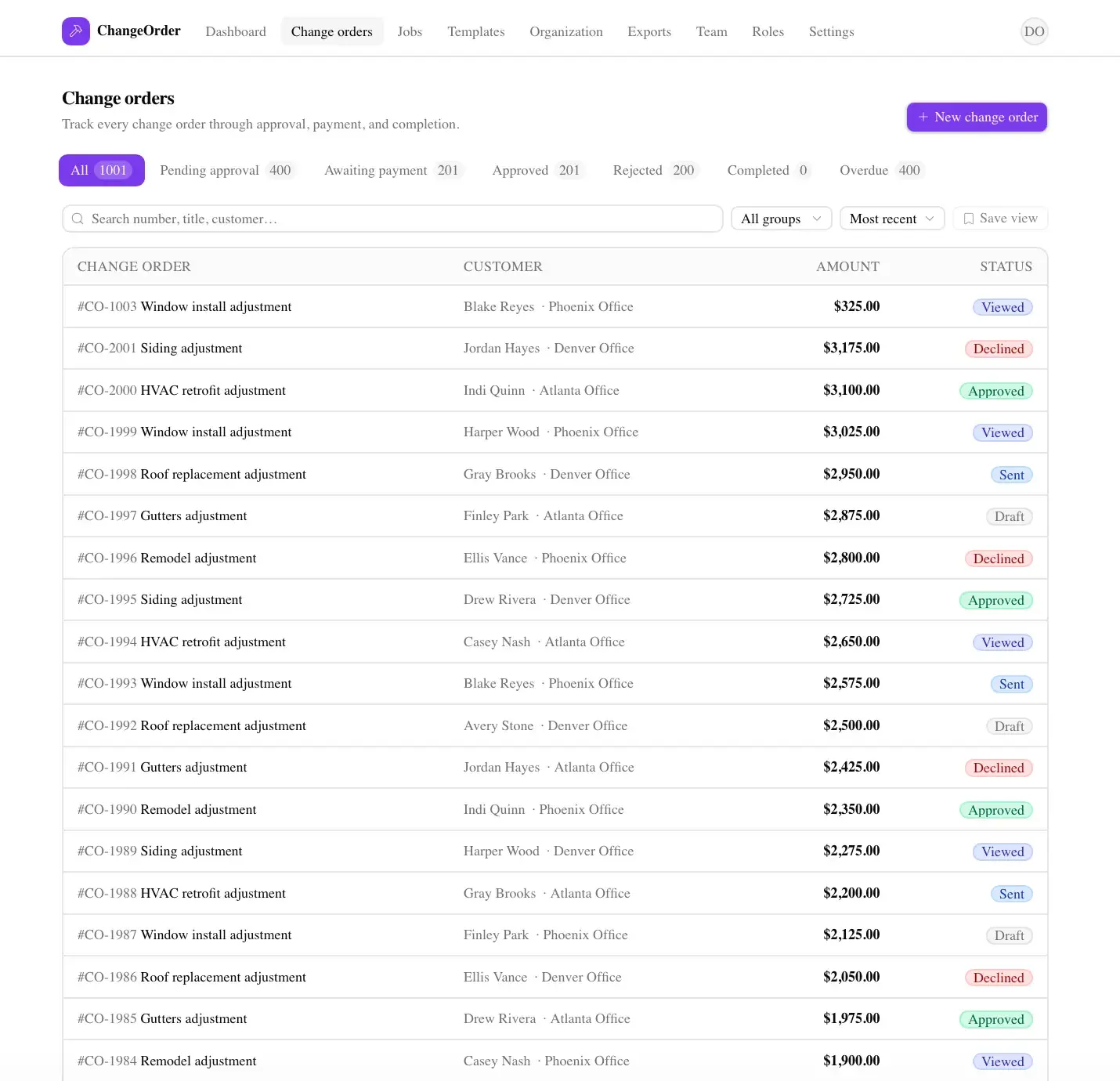Switch to the Rejected filter tab

pyautogui.click(x=655, y=170)
